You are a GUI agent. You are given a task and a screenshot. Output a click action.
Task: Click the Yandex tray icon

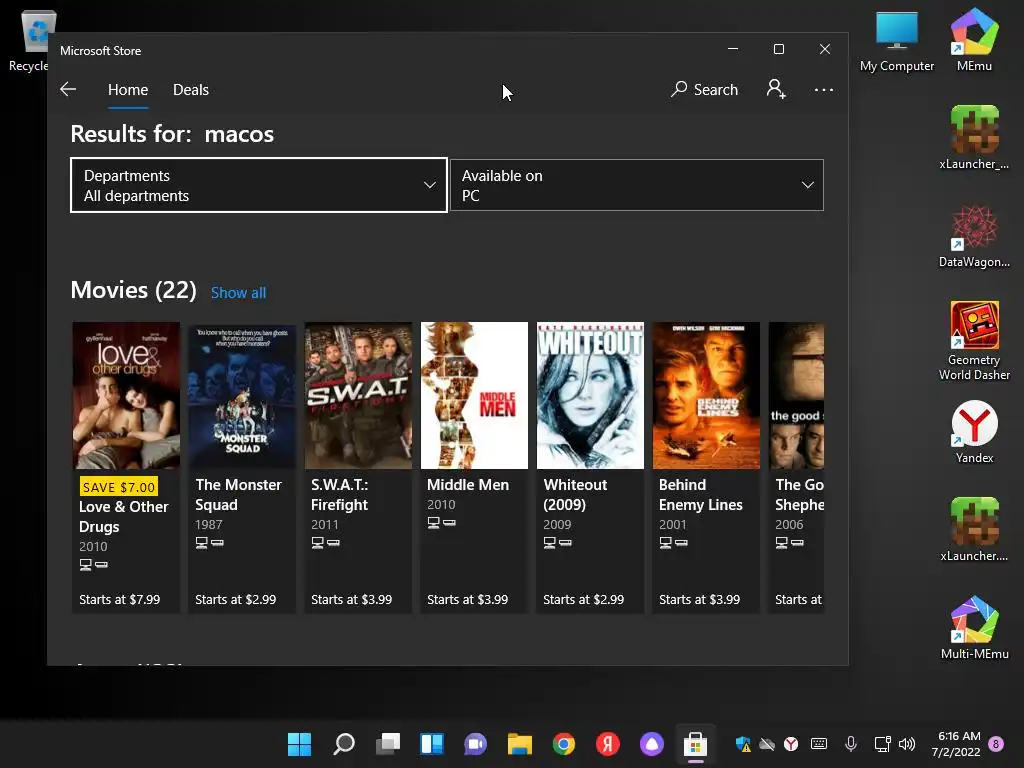[791, 744]
